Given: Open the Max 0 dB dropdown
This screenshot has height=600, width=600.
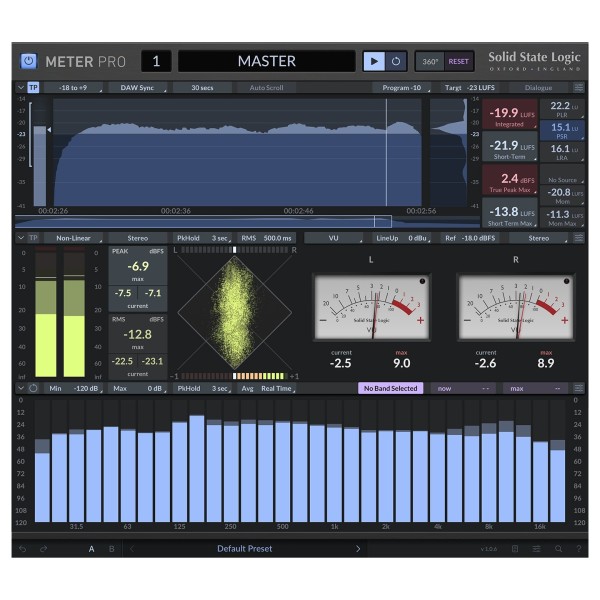Looking at the screenshot, I should click(138, 388).
